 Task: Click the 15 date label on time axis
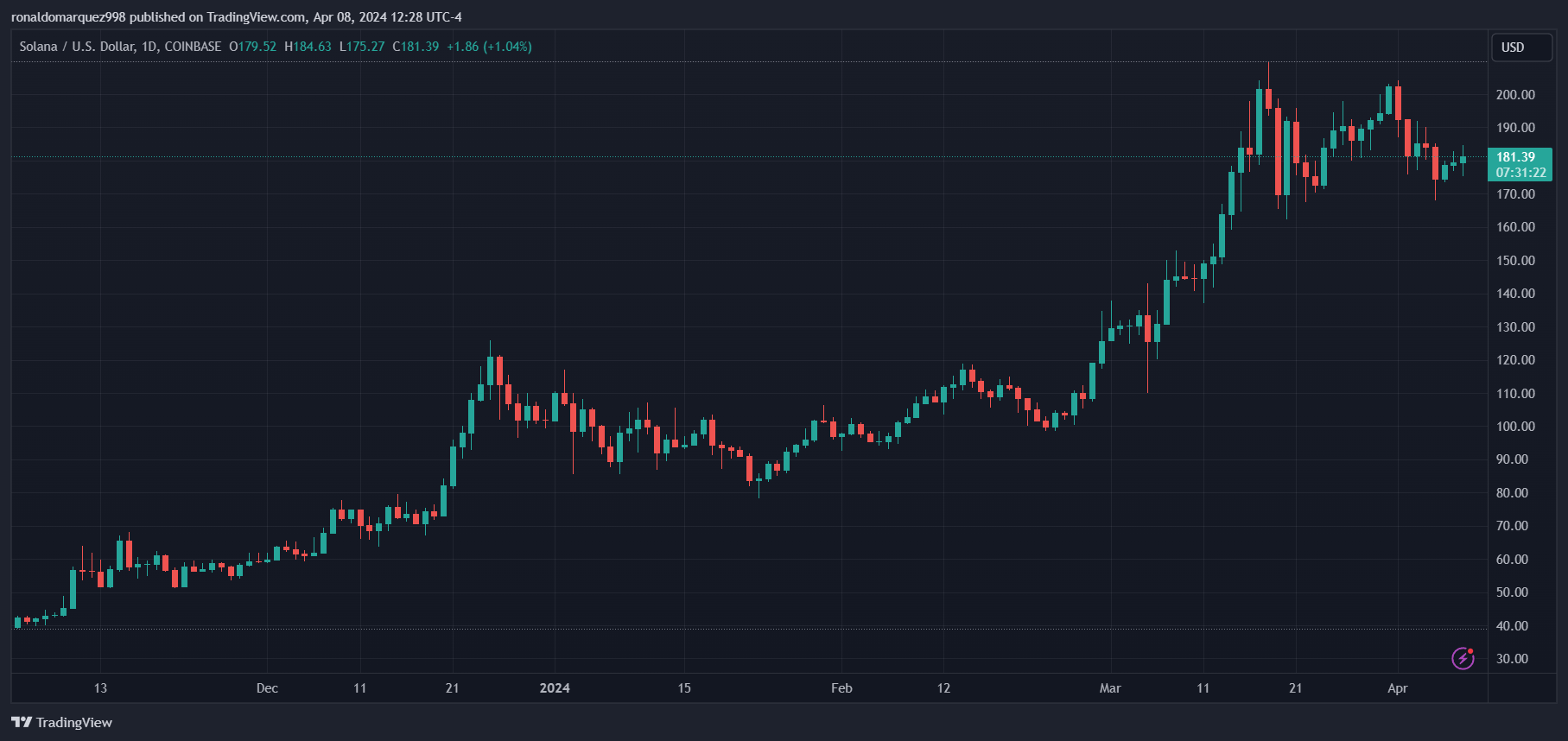click(684, 688)
